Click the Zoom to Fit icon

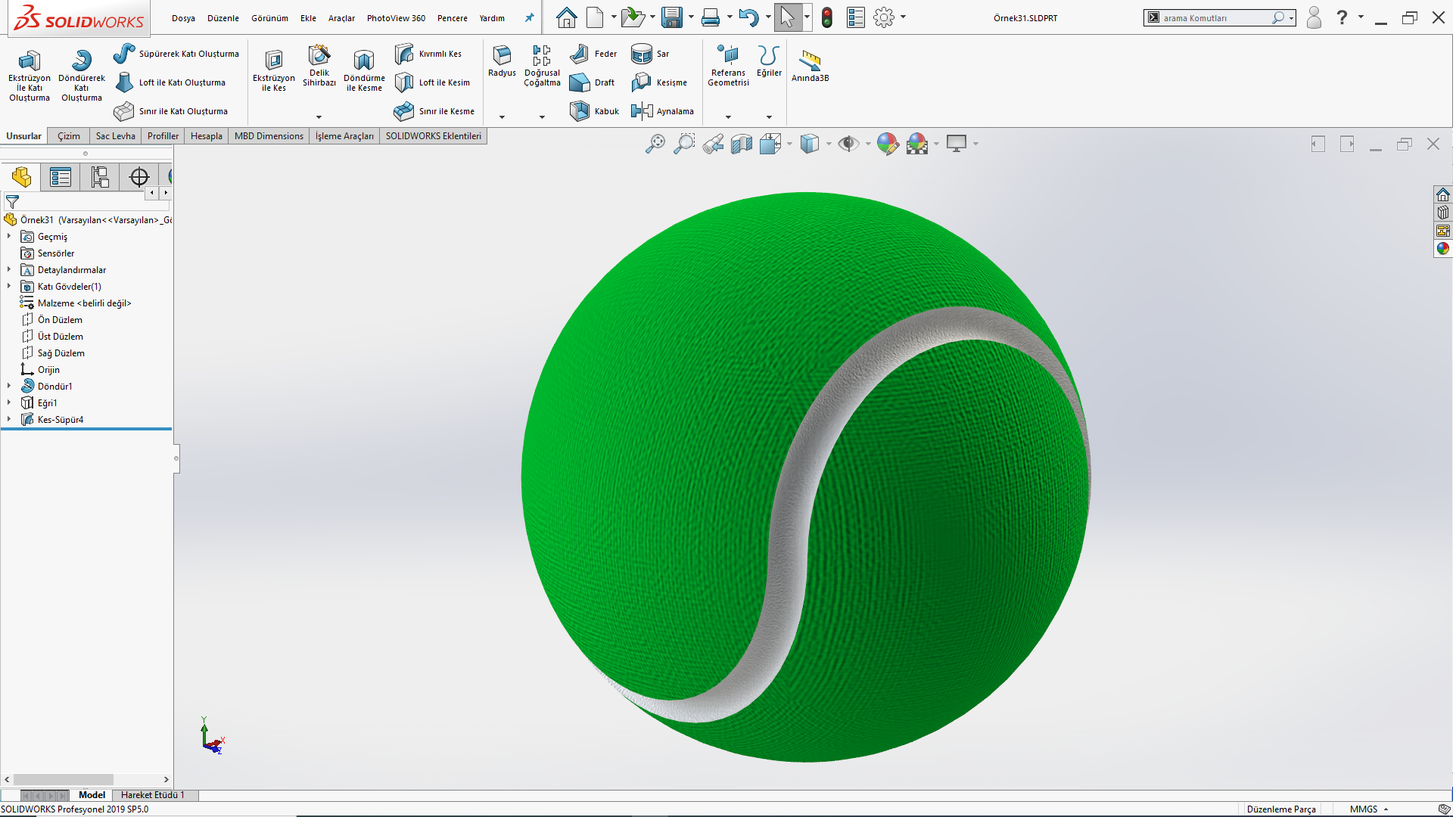pos(655,144)
